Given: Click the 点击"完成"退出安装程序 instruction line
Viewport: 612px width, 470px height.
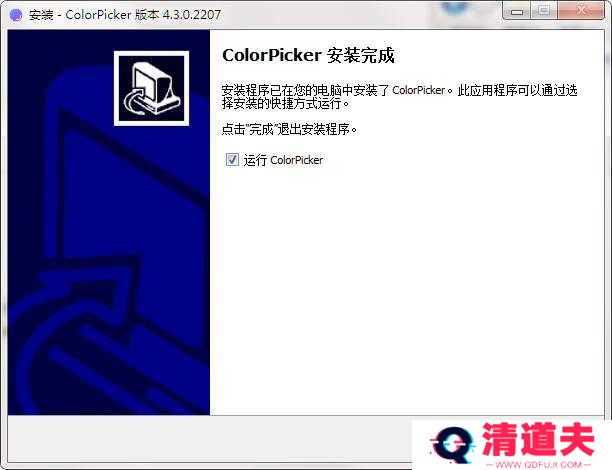Looking at the screenshot, I should click(289, 129).
